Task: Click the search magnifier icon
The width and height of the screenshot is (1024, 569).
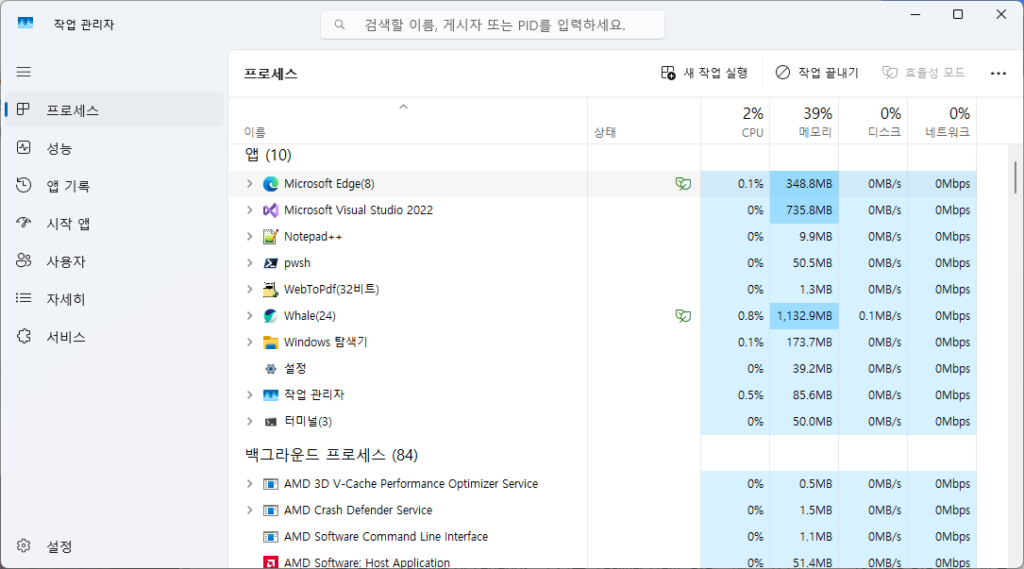Action: [x=340, y=25]
